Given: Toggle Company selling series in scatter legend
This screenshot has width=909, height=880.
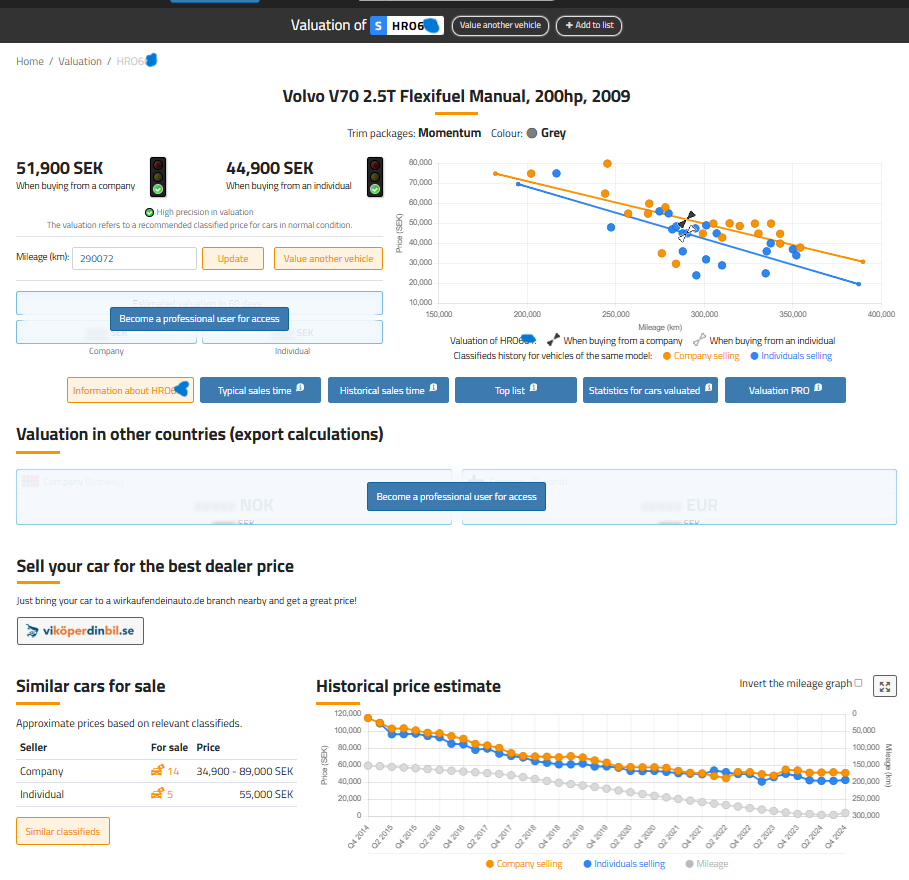Looking at the screenshot, I should [x=701, y=356].
